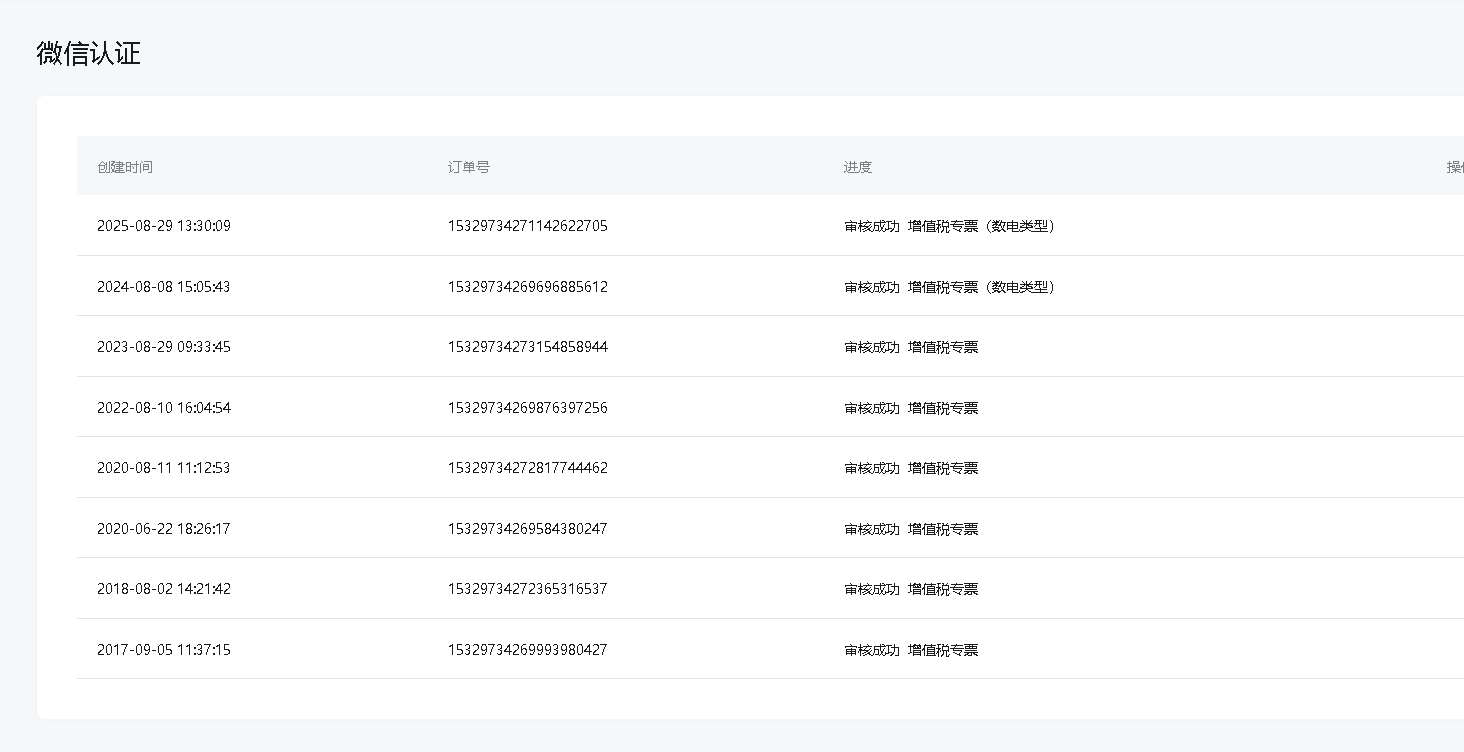1464x752 pixels.
Task: Click order number 15329734272817744462
Action: (x=528, y=468)
